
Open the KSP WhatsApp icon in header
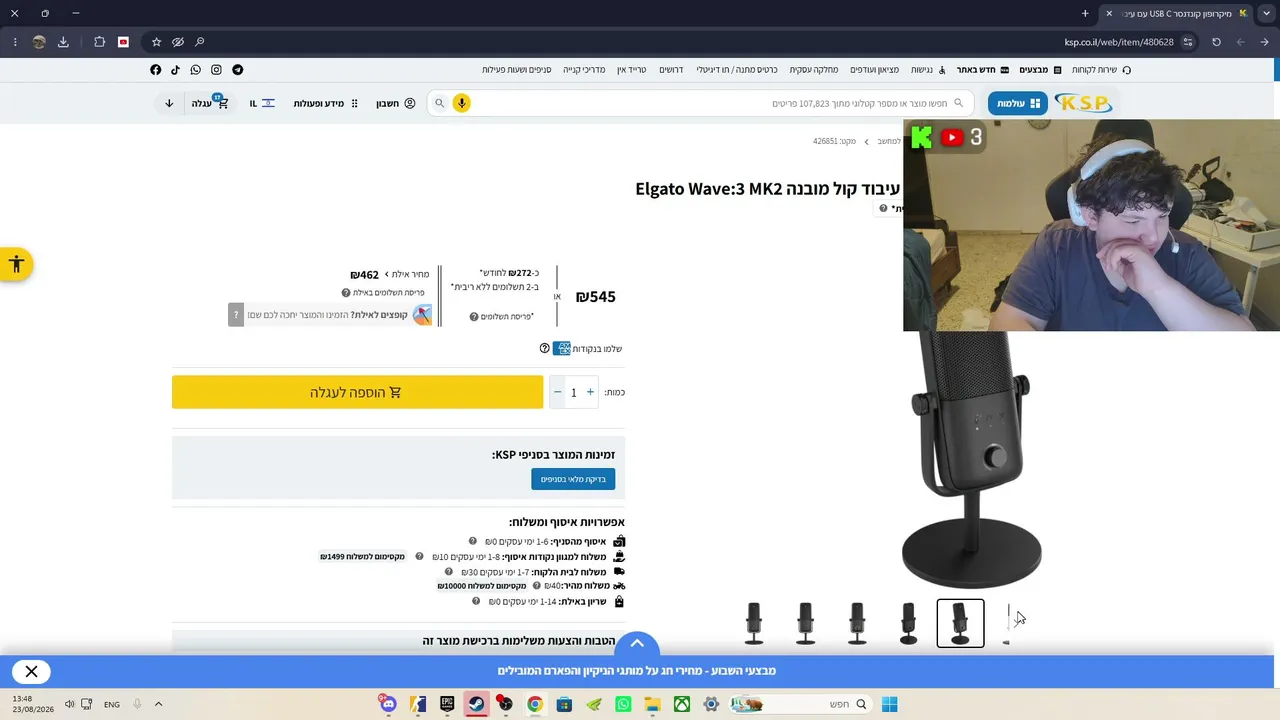click(x=195, y=70)
